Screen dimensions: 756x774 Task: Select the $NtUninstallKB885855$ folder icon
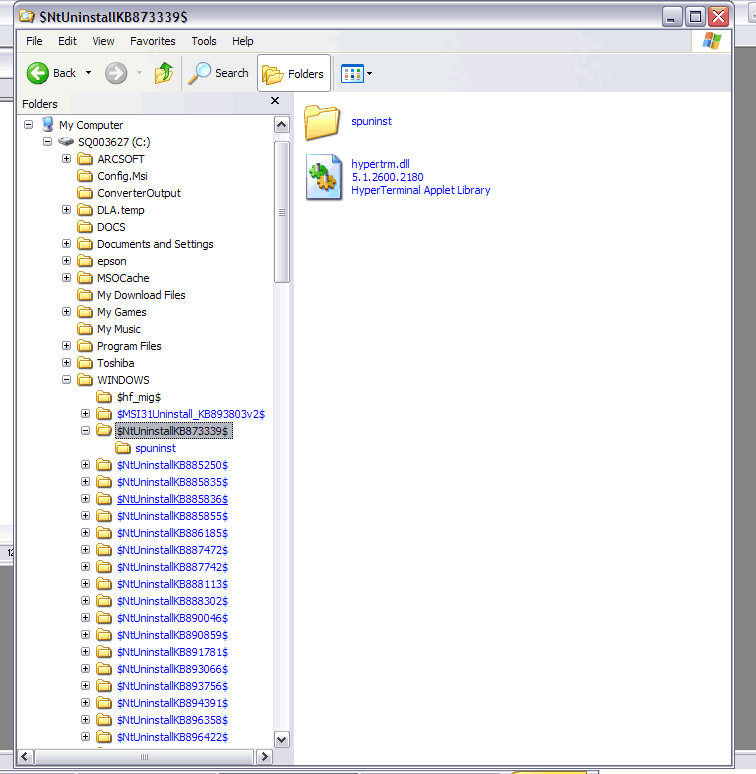pyautogui.click(x=104, y=516)
